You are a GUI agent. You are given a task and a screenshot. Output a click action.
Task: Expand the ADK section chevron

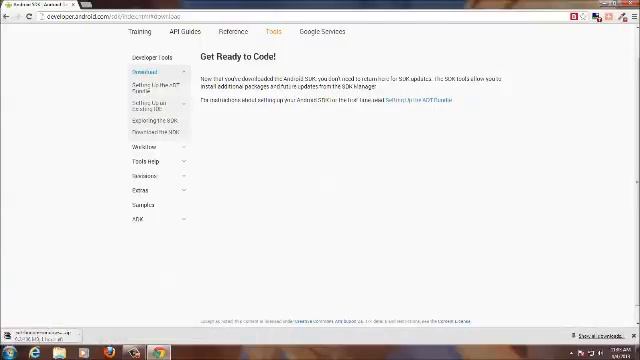click(184, 219)
